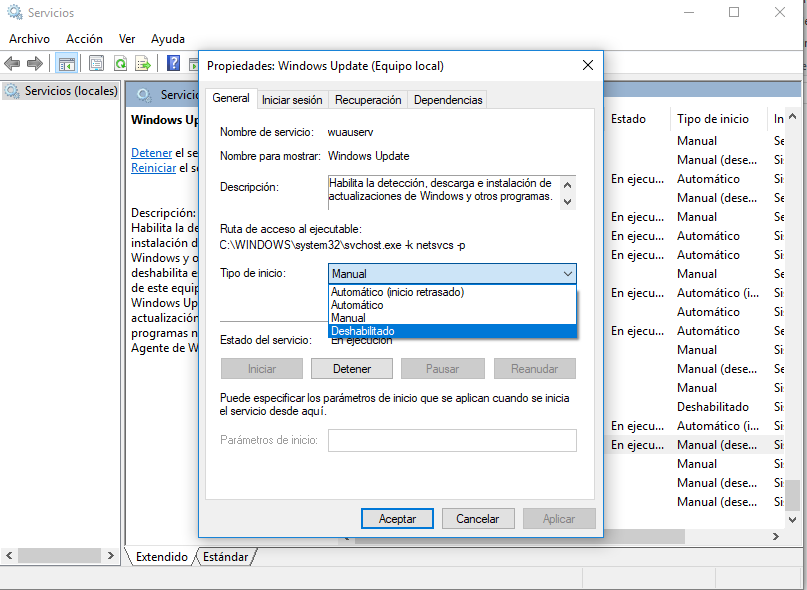Click the Export list toolbar icon

click(x=143, y=64)
